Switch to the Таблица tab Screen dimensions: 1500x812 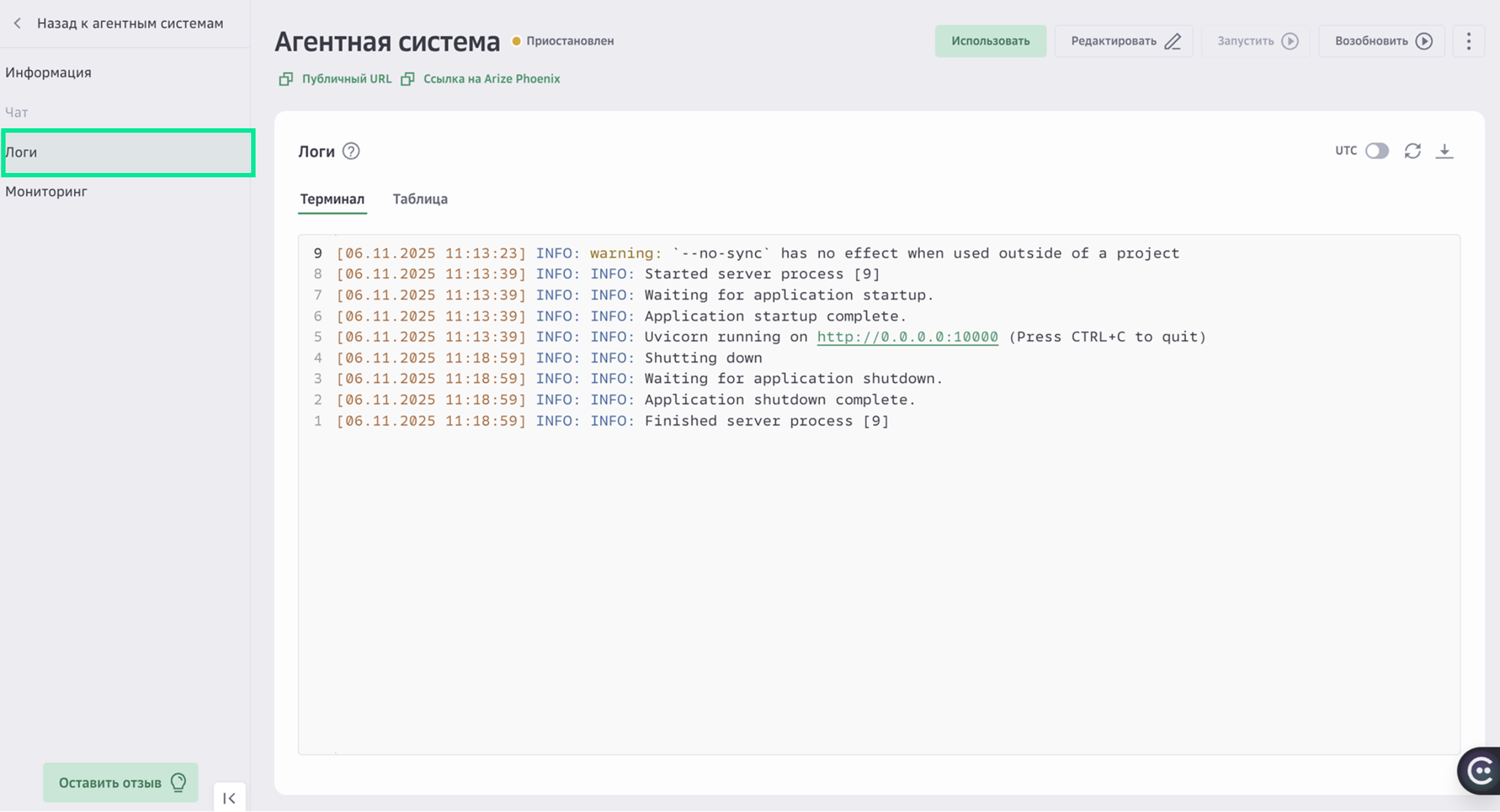tap(420, 199)
